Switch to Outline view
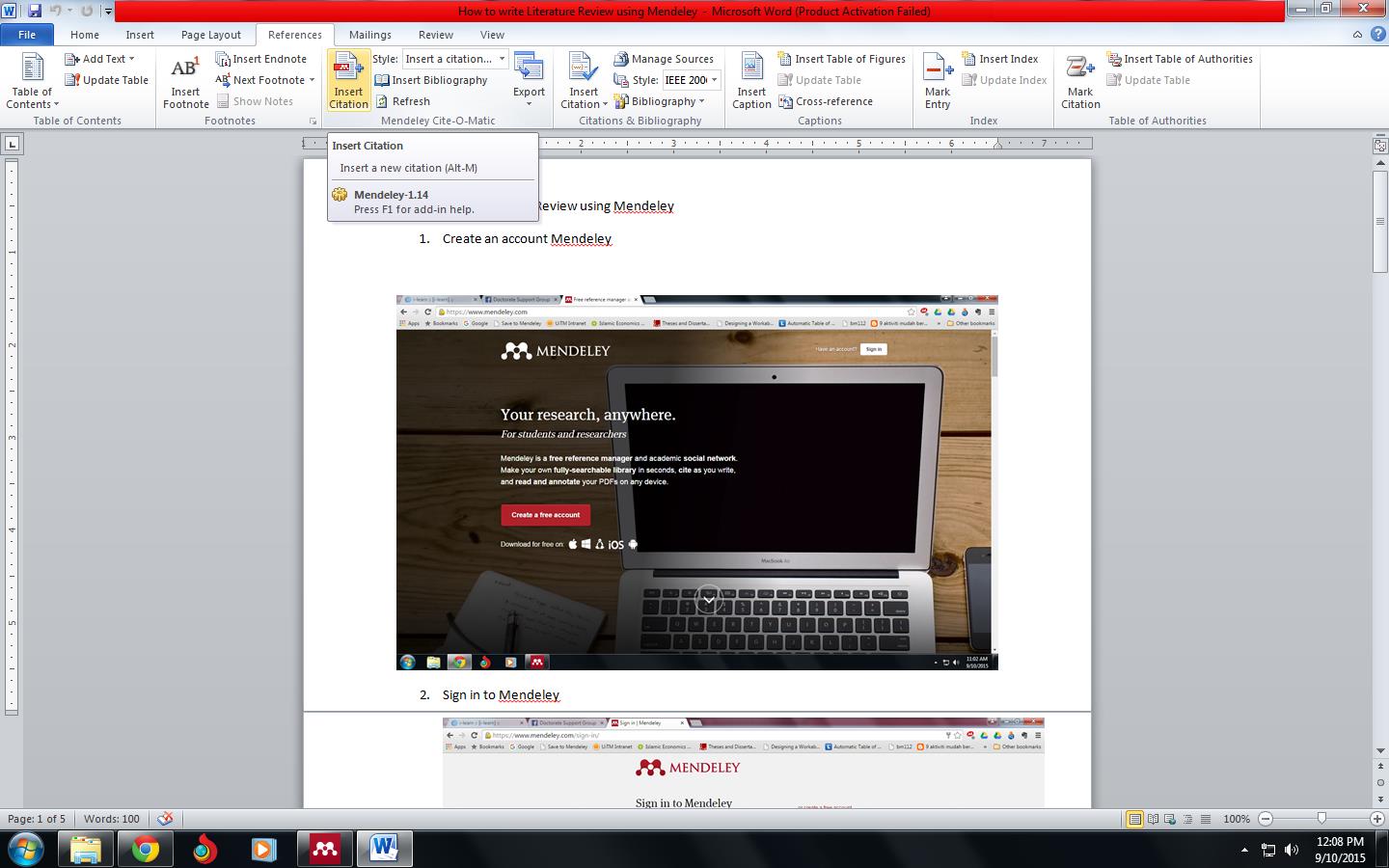The height and width of the screenshot is (868, 1389). 1187,819
